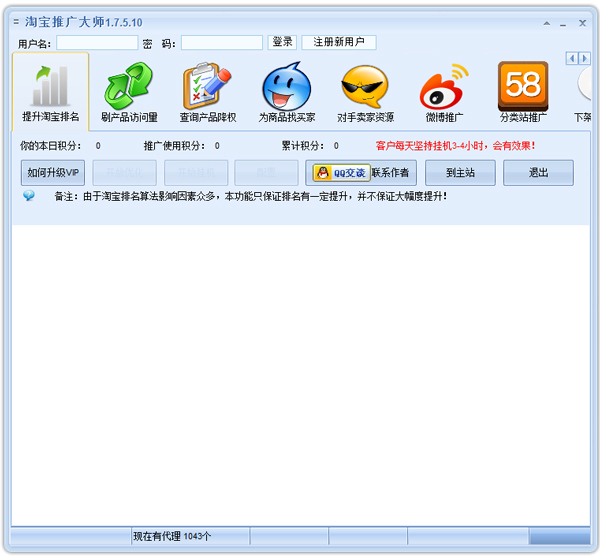This screenshot has width=600, height=557.
Task: Click the 你的本日积分 label
Action: pyautogui.click(x=51, y=146)
